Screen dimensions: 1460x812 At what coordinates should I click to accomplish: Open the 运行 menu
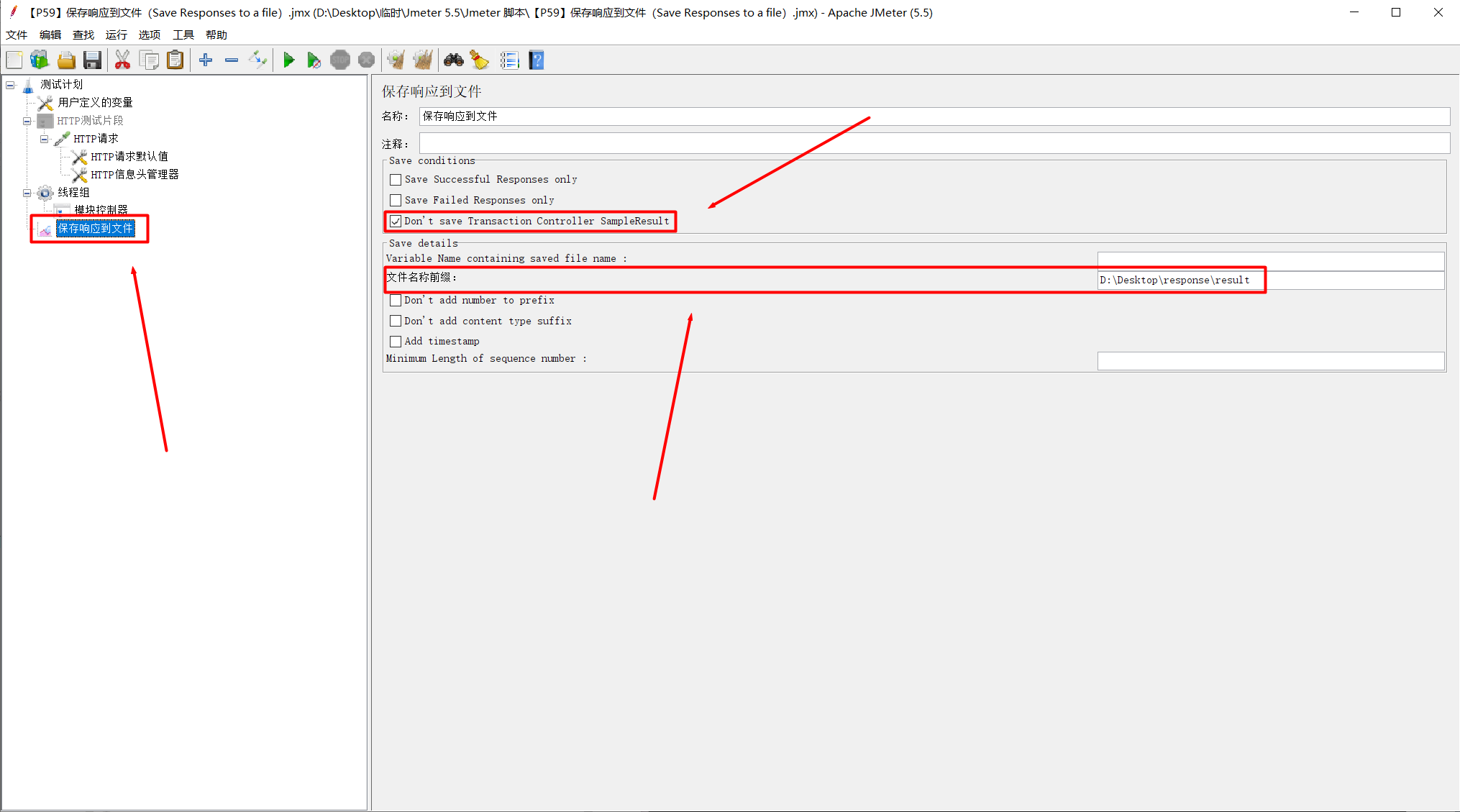[116, 35]
